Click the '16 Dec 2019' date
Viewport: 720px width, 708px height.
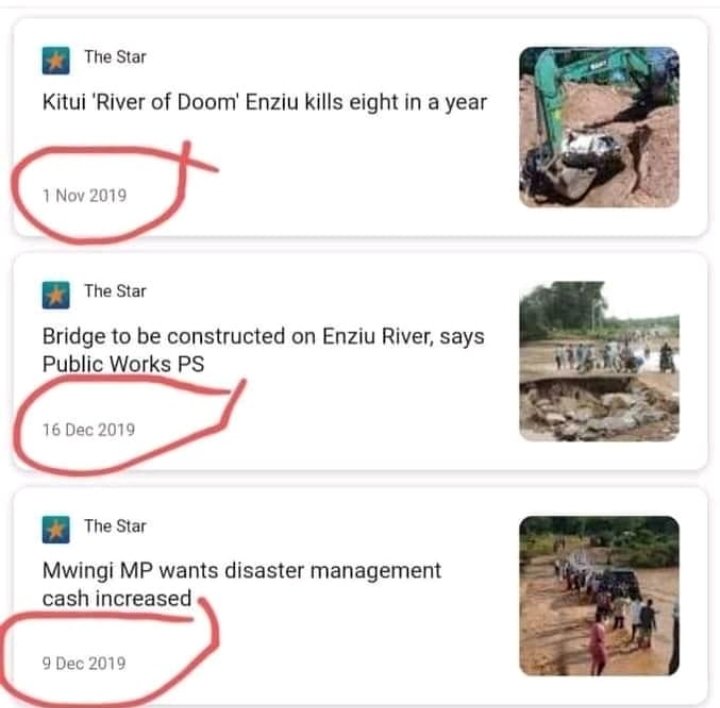[88, 430]
